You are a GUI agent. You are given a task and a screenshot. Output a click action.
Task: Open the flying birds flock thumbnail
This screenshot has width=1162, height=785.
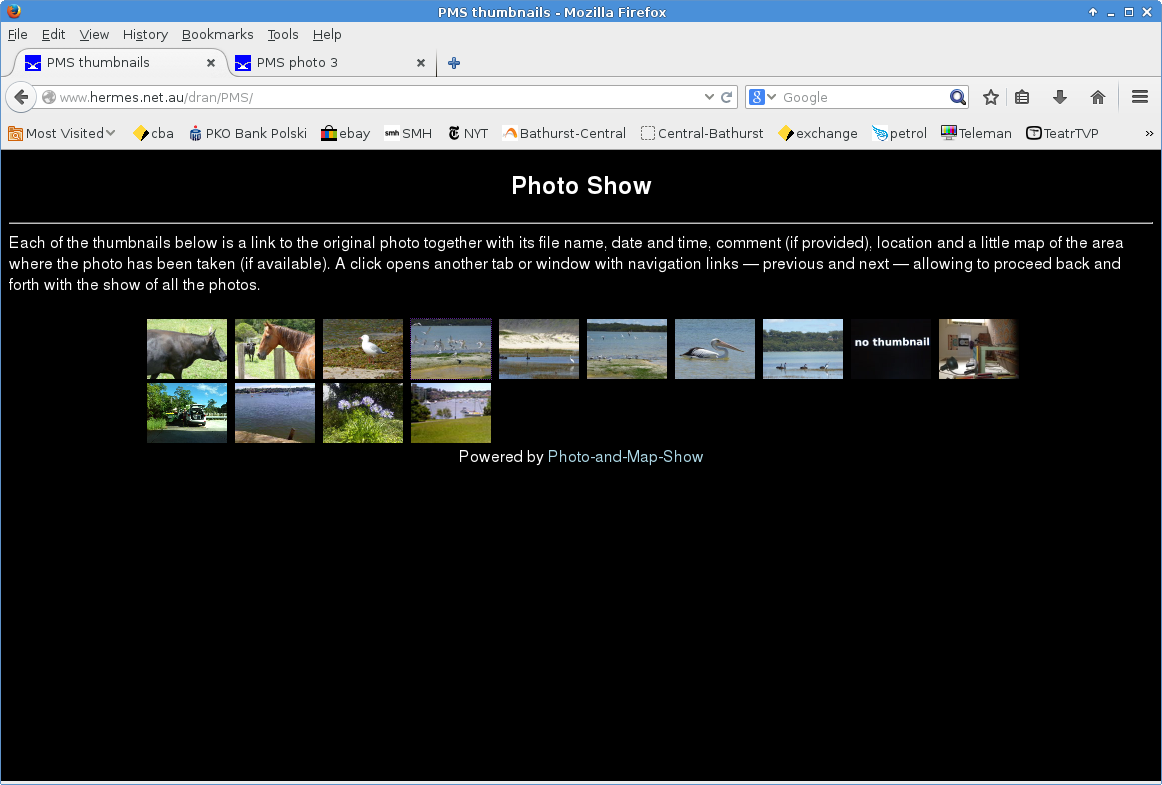(451, 349)
